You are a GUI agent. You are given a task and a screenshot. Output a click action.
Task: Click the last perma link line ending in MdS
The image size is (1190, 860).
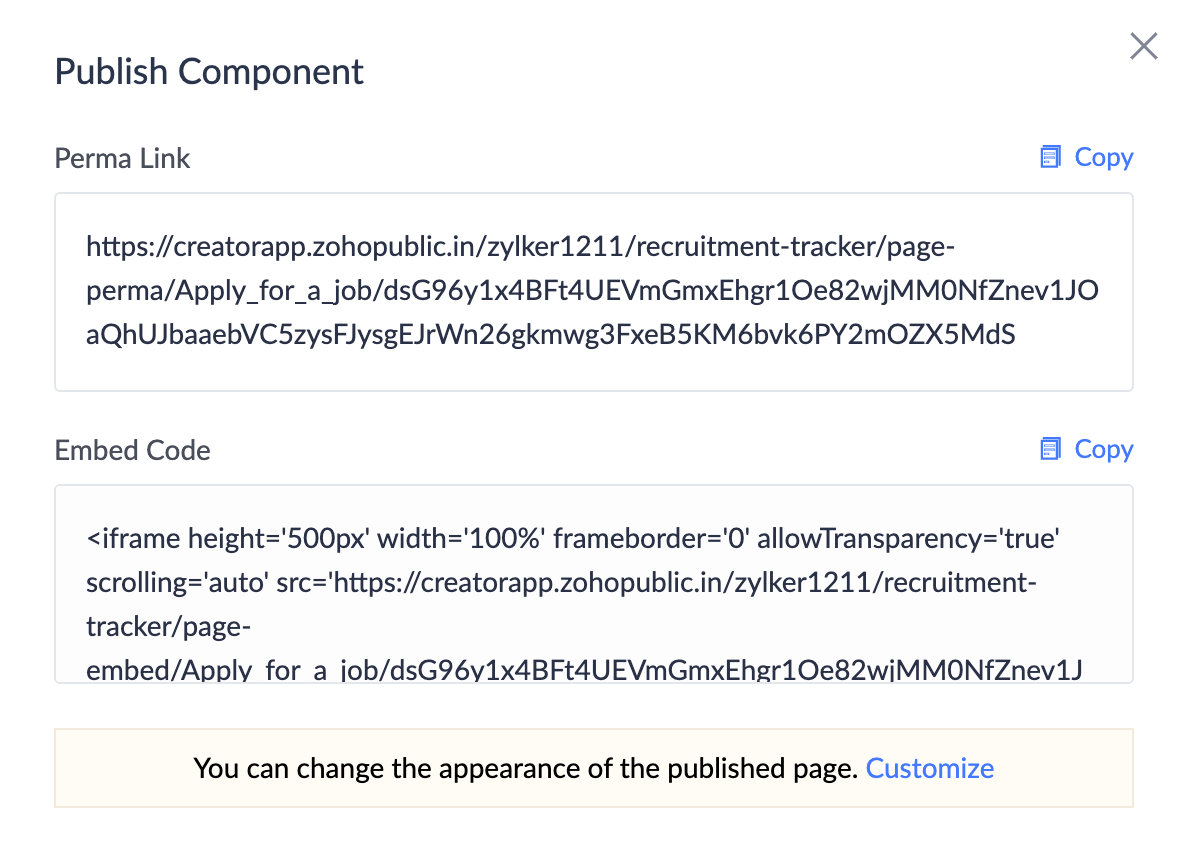point(550,335)
